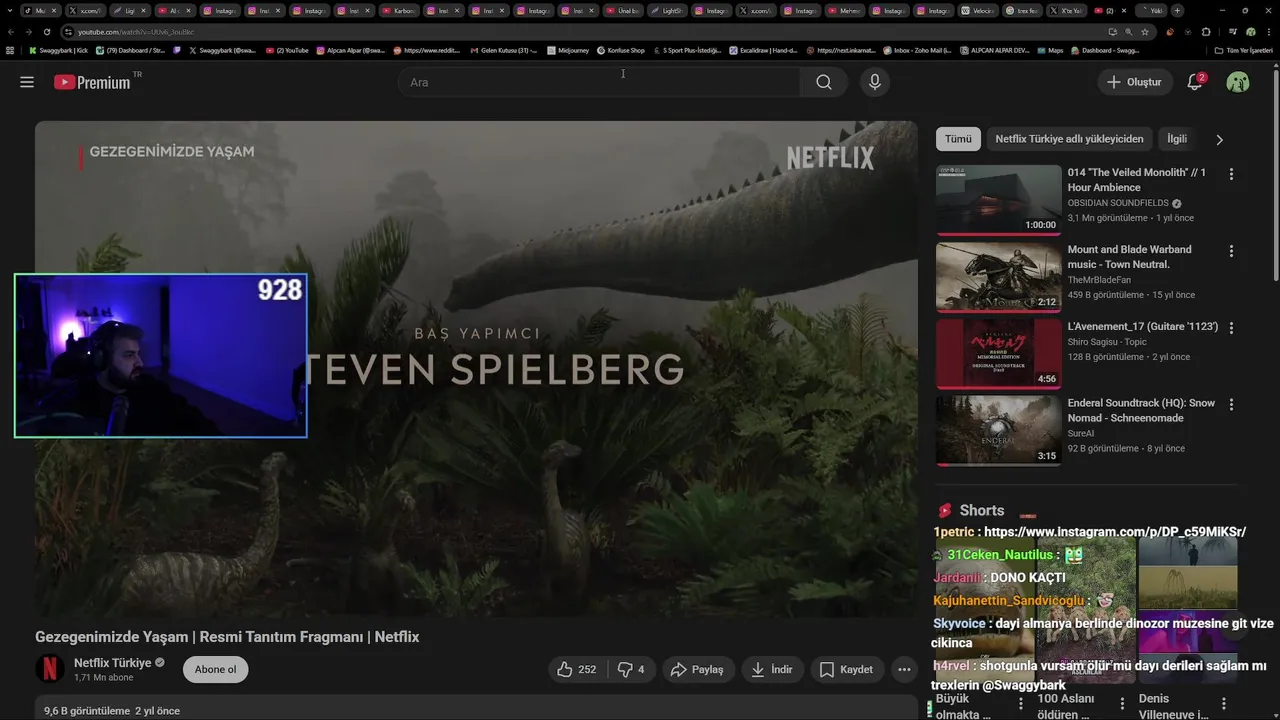
Task: Open options for Mount and Blade video
Action: pyautogui.click(x=1231, y=251)
